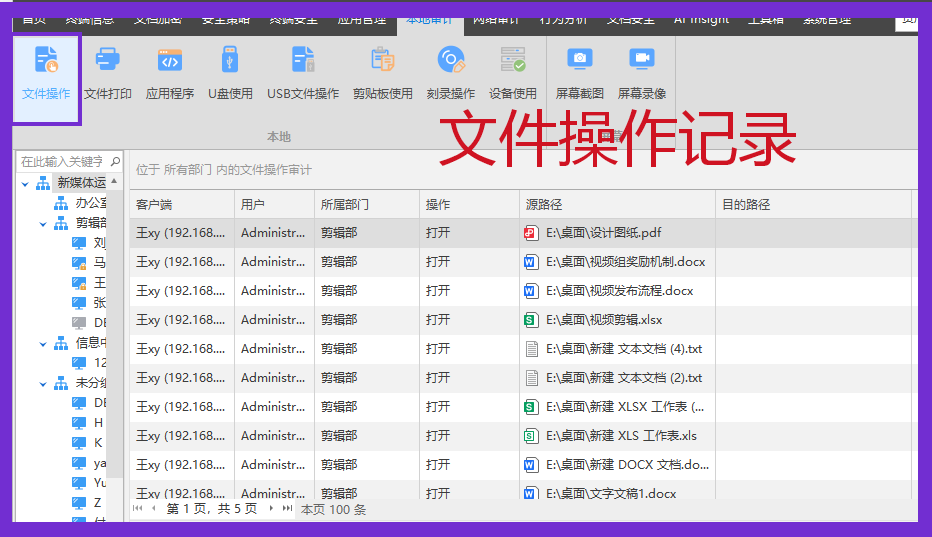This screenshot has width=932, height=537.
Task: Open the 屏幕录像 video recorder icon
Action: pos(642,59)
